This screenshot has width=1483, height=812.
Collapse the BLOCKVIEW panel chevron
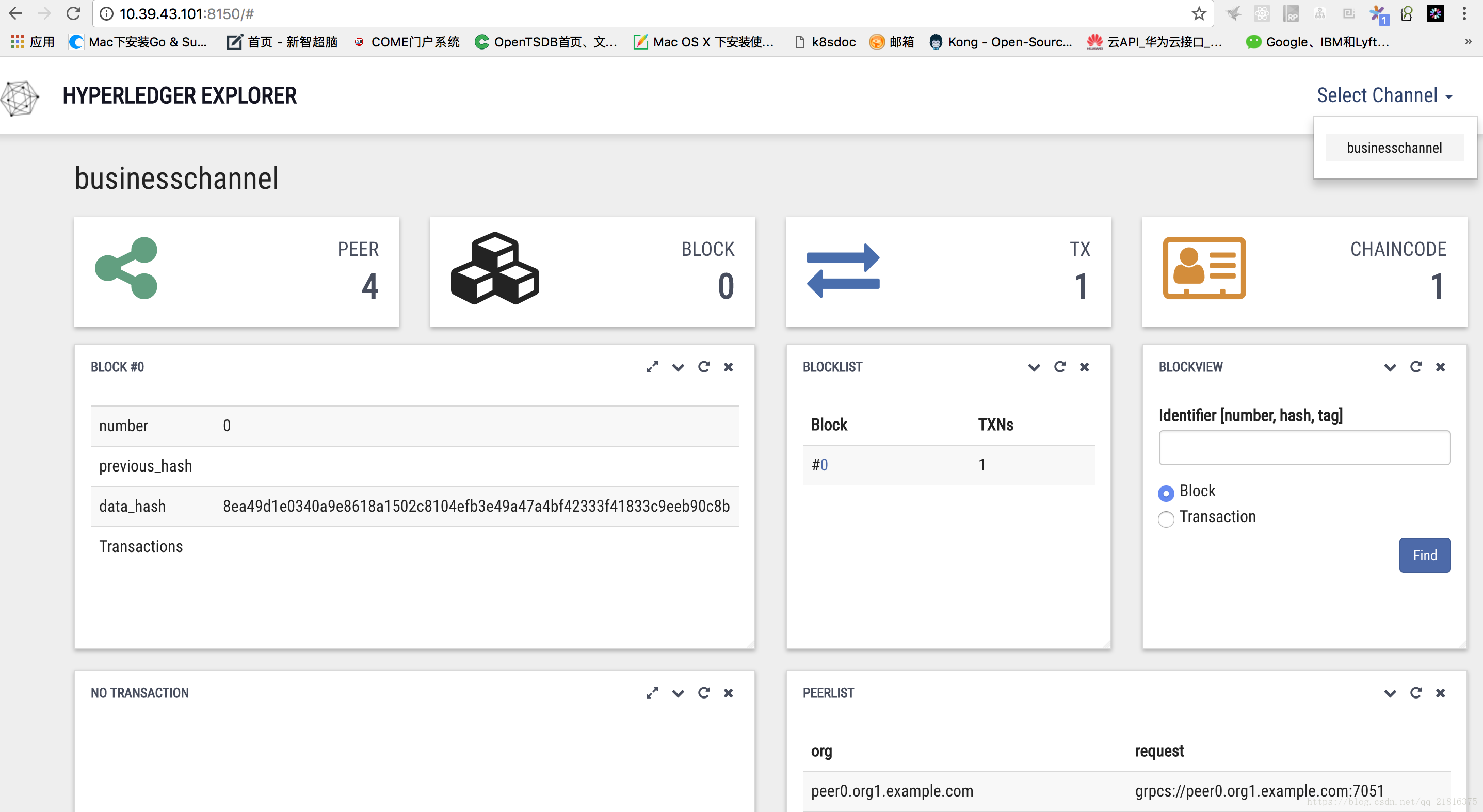click(1390, 368)
